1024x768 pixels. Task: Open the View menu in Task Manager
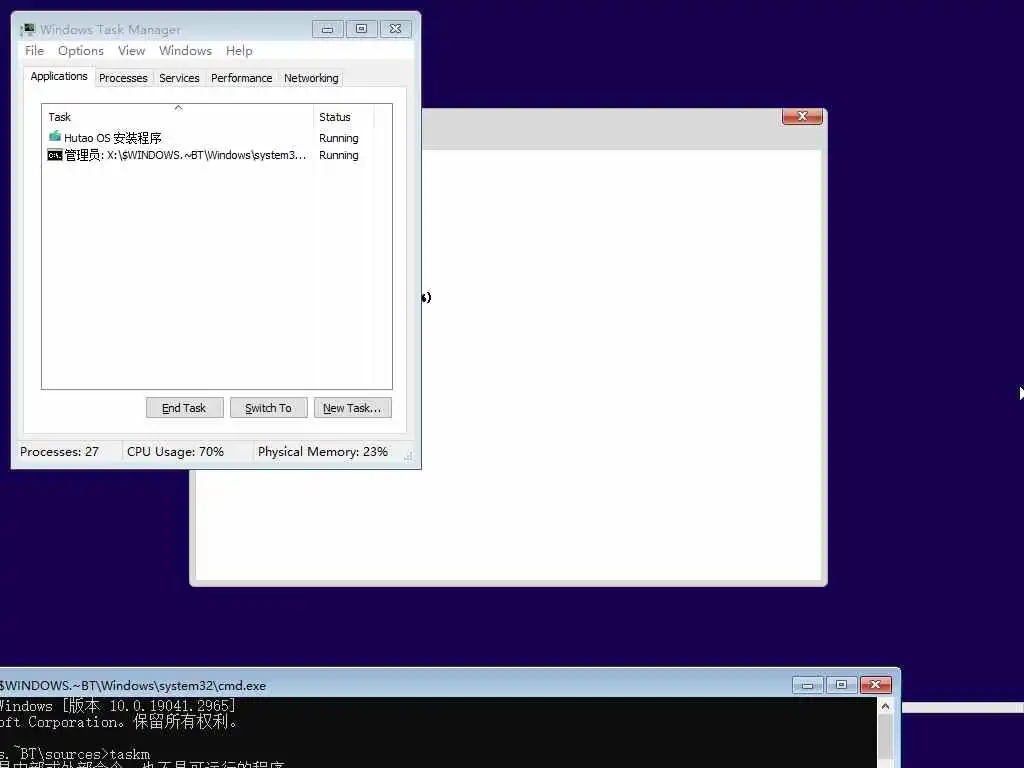point(131,51)
